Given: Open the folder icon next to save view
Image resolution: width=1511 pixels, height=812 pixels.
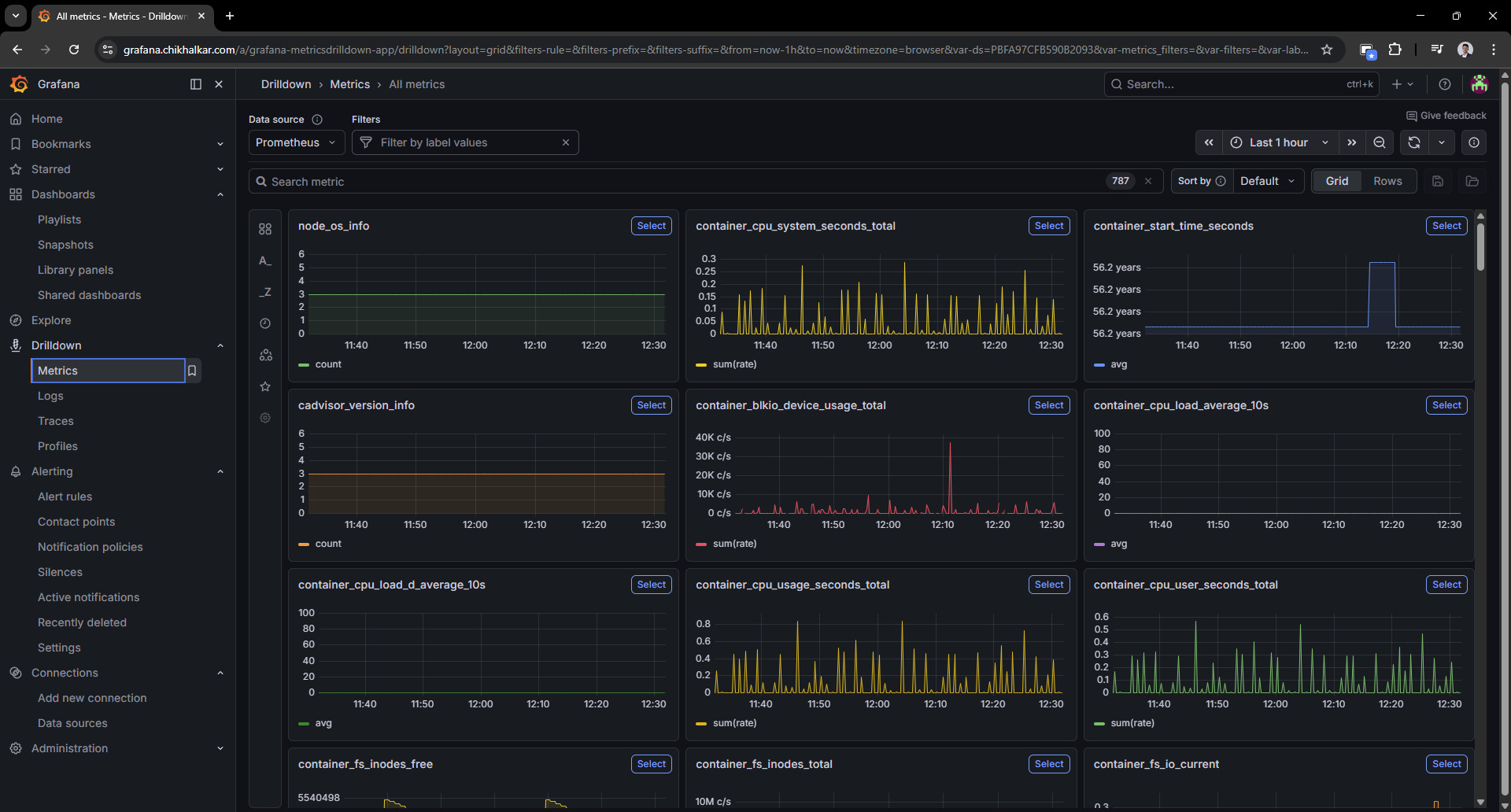Looking at the screenshot, I should coord(1472,181).
